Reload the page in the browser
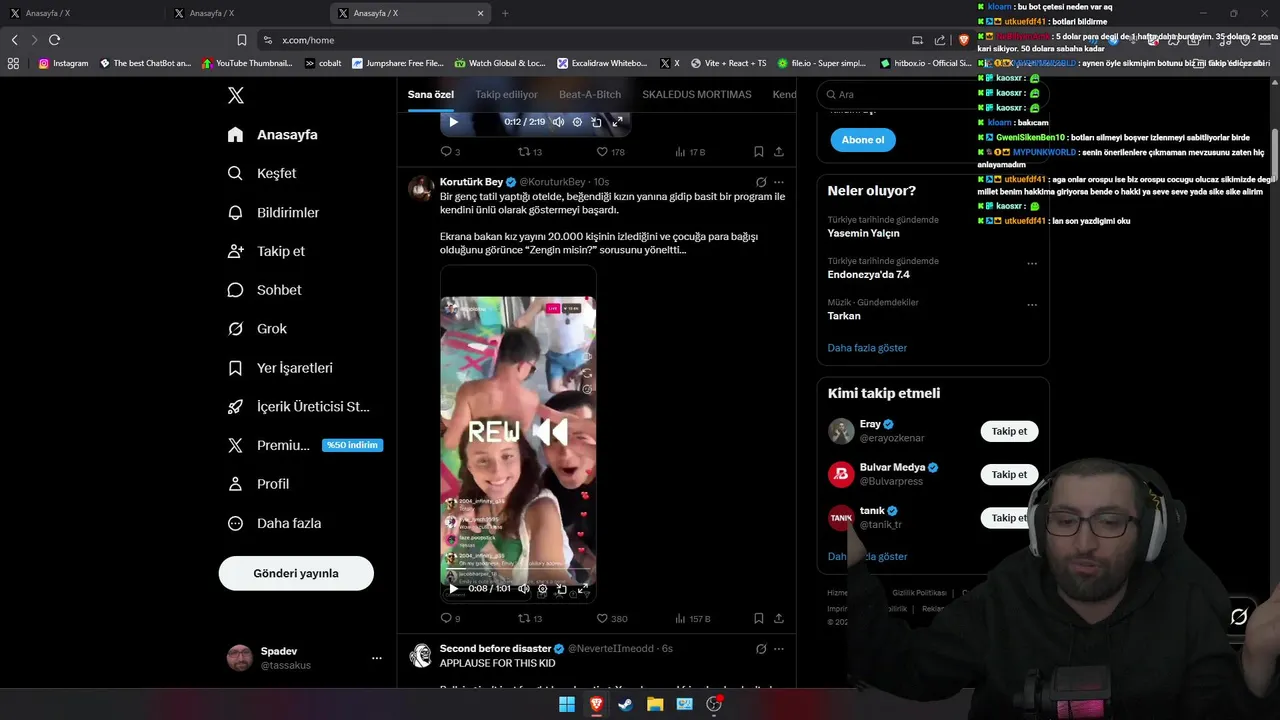The height and width of the screenshot is (720, 1280). pos(54,40)
